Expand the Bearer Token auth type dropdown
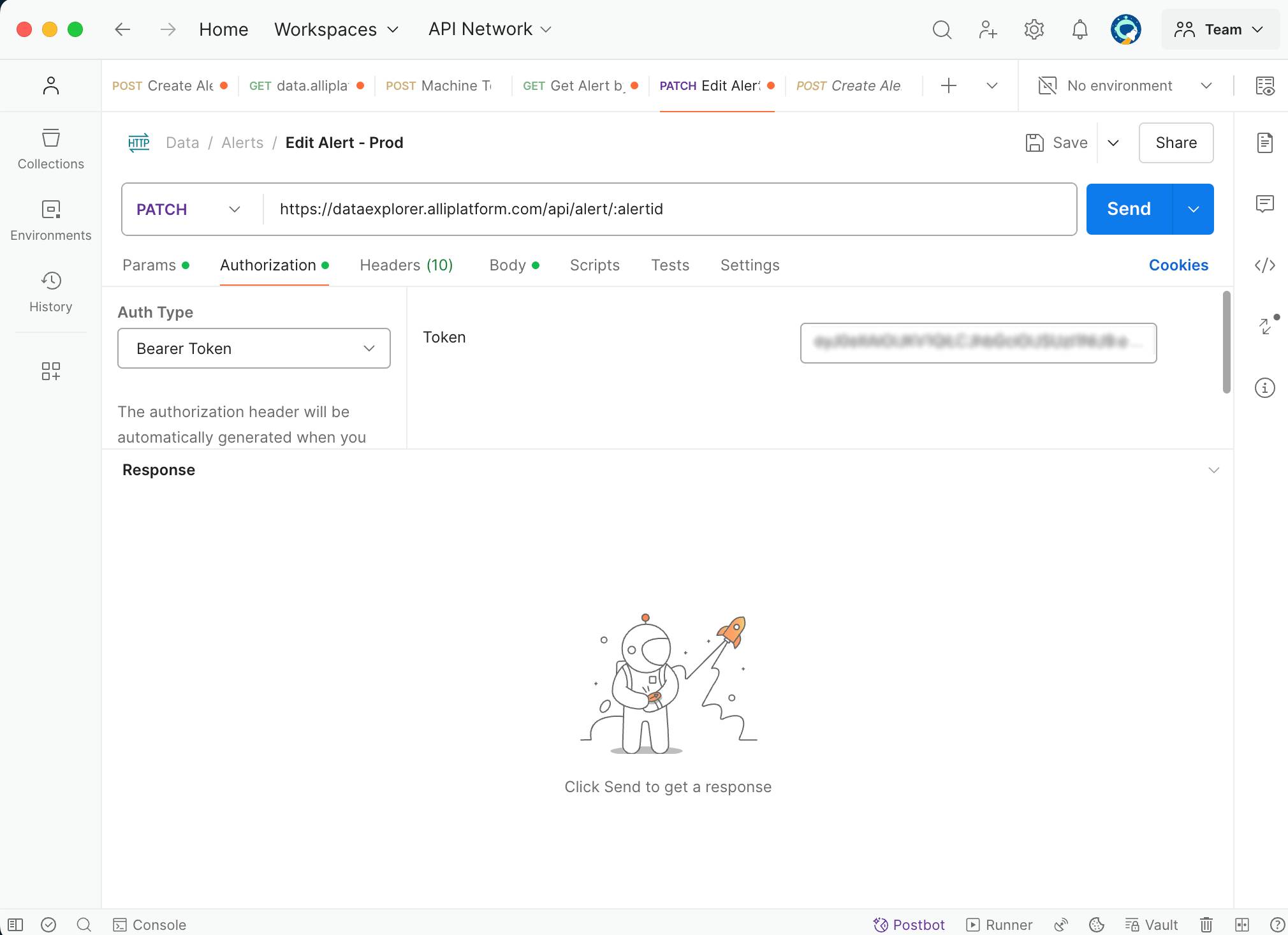This screenshot has width=1288, height=935. pos(254,348)
